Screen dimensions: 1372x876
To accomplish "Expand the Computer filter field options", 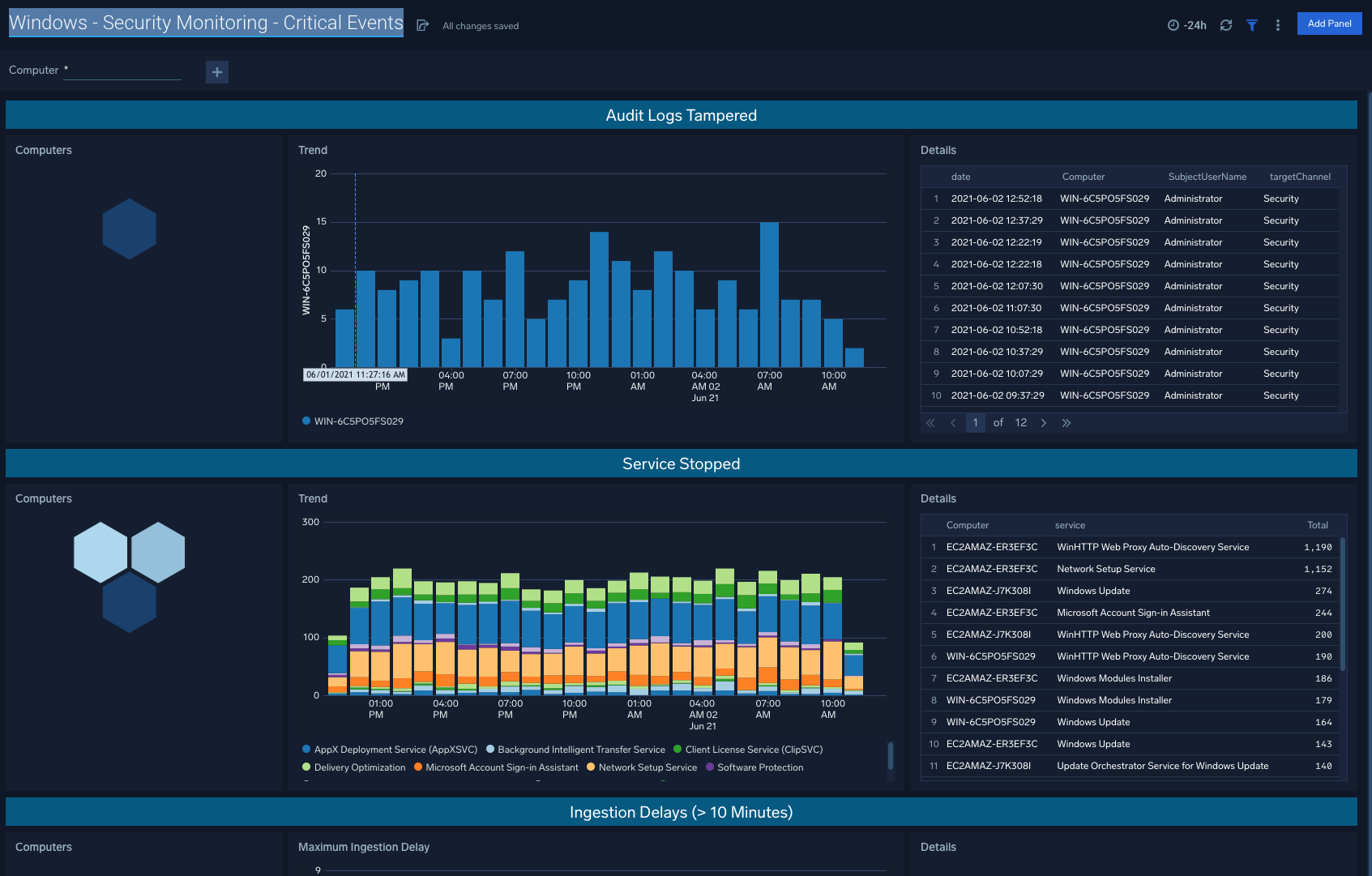I will (x=122, y=71).
